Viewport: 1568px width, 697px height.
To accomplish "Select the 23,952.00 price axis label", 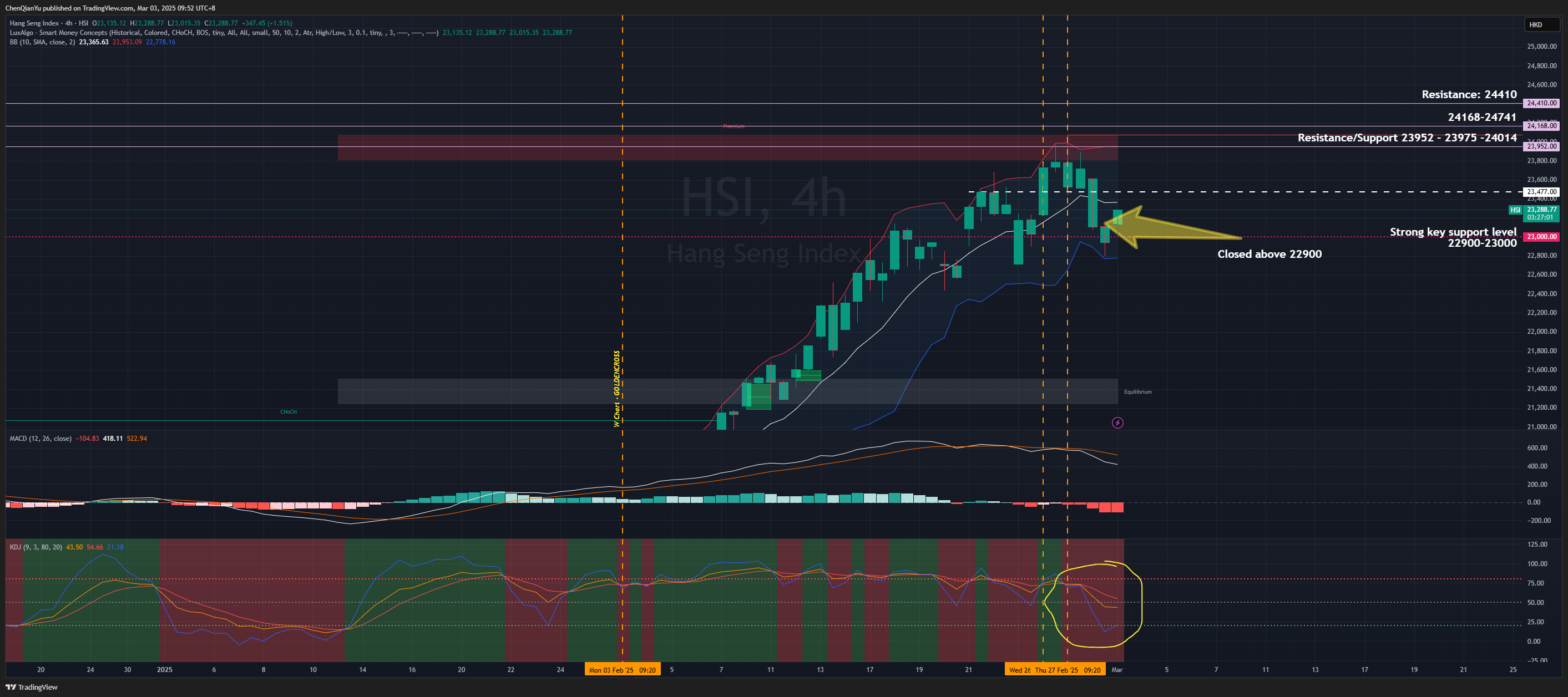I will click(1541, 146).
